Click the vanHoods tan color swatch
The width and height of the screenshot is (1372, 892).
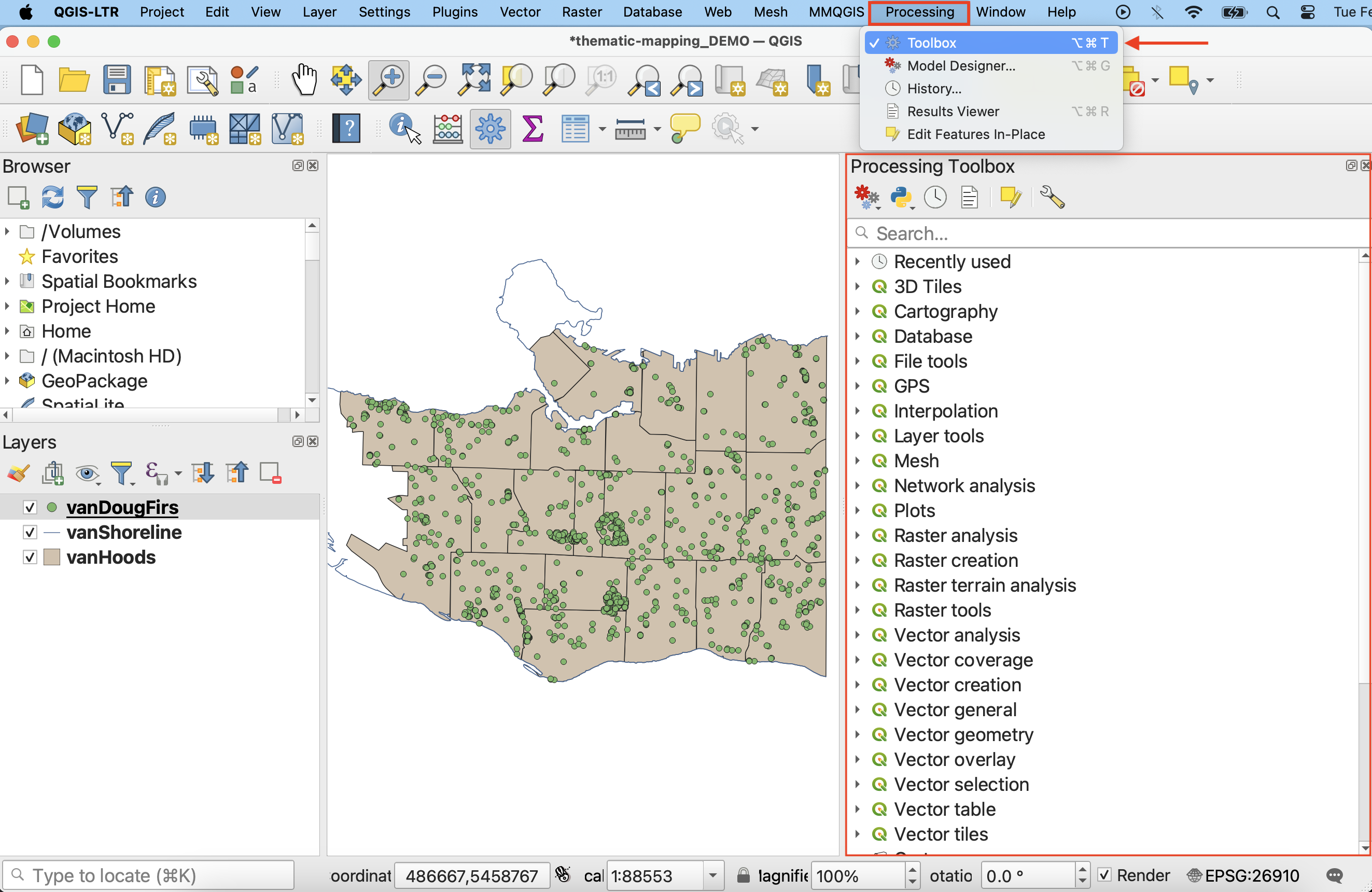52,557
